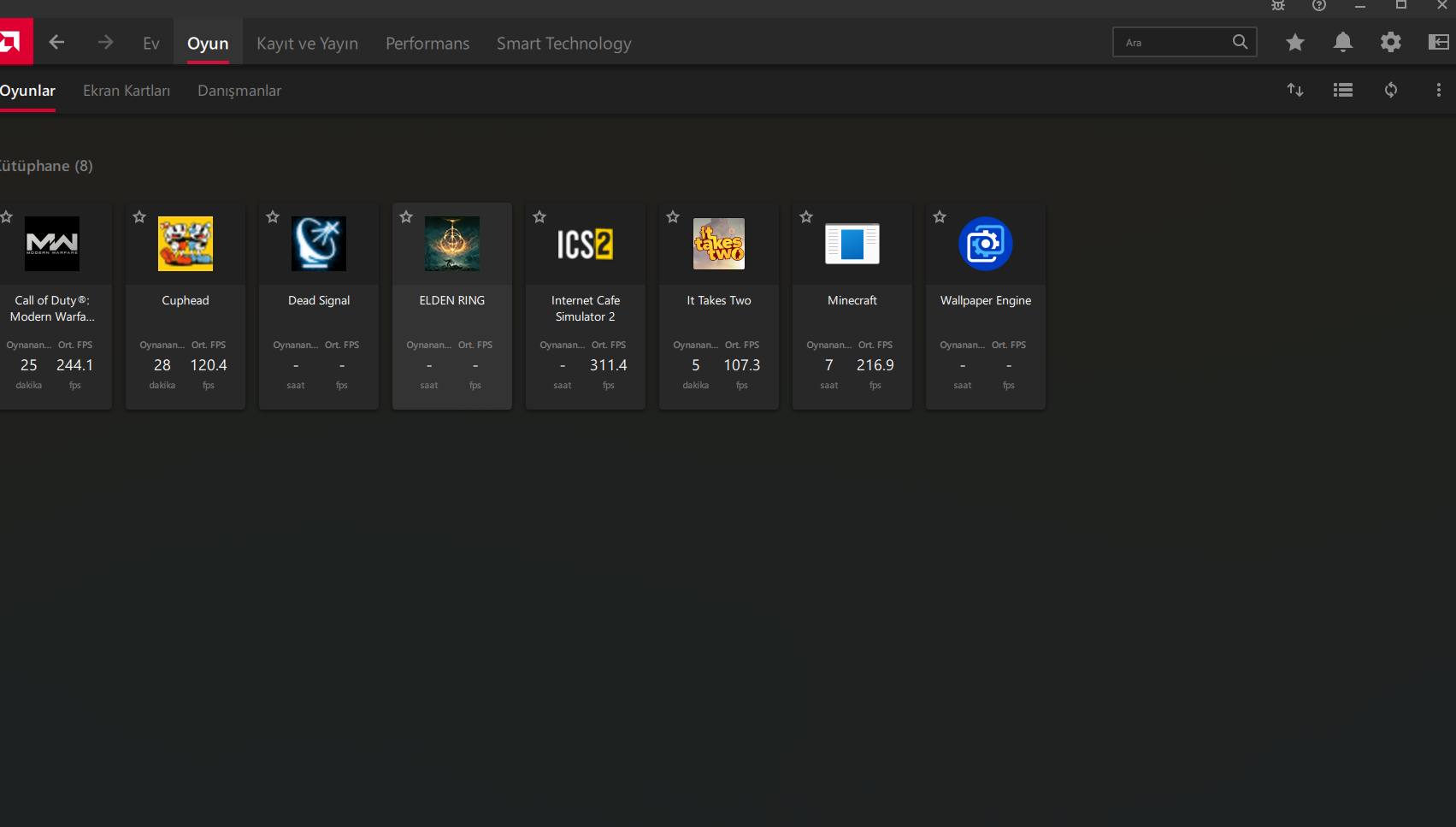Star Internet Cafe Simulator 2
The width and height of the screenshot is (1456, 827).
(x=539, y=217)
